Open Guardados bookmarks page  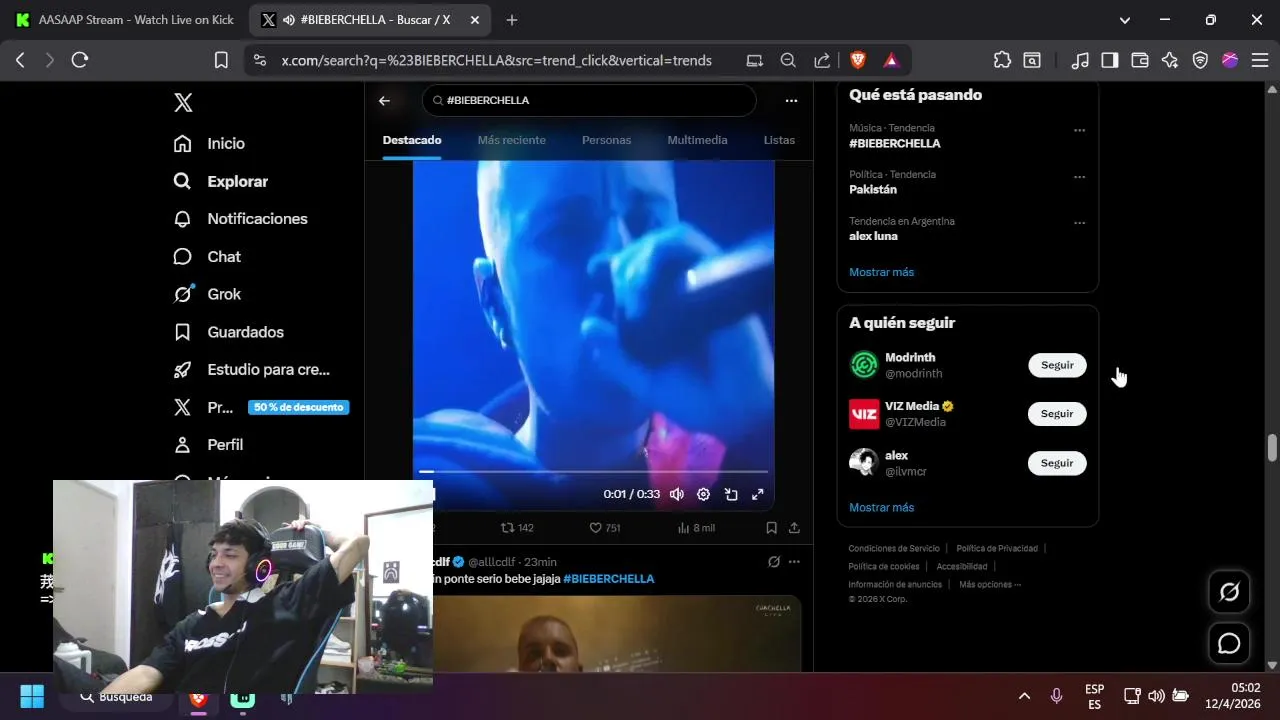pyautogui.click(x=228, y=332)
